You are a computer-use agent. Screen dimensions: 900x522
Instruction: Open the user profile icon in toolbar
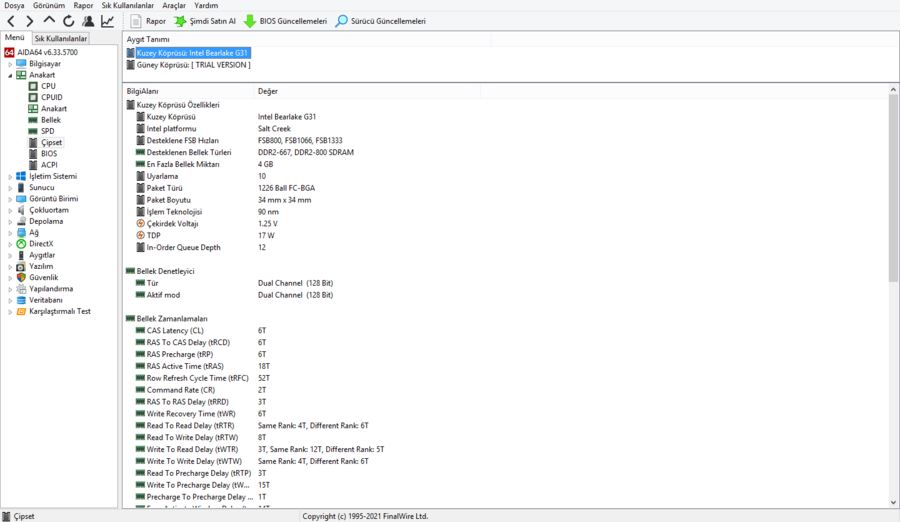click(88, 21)
